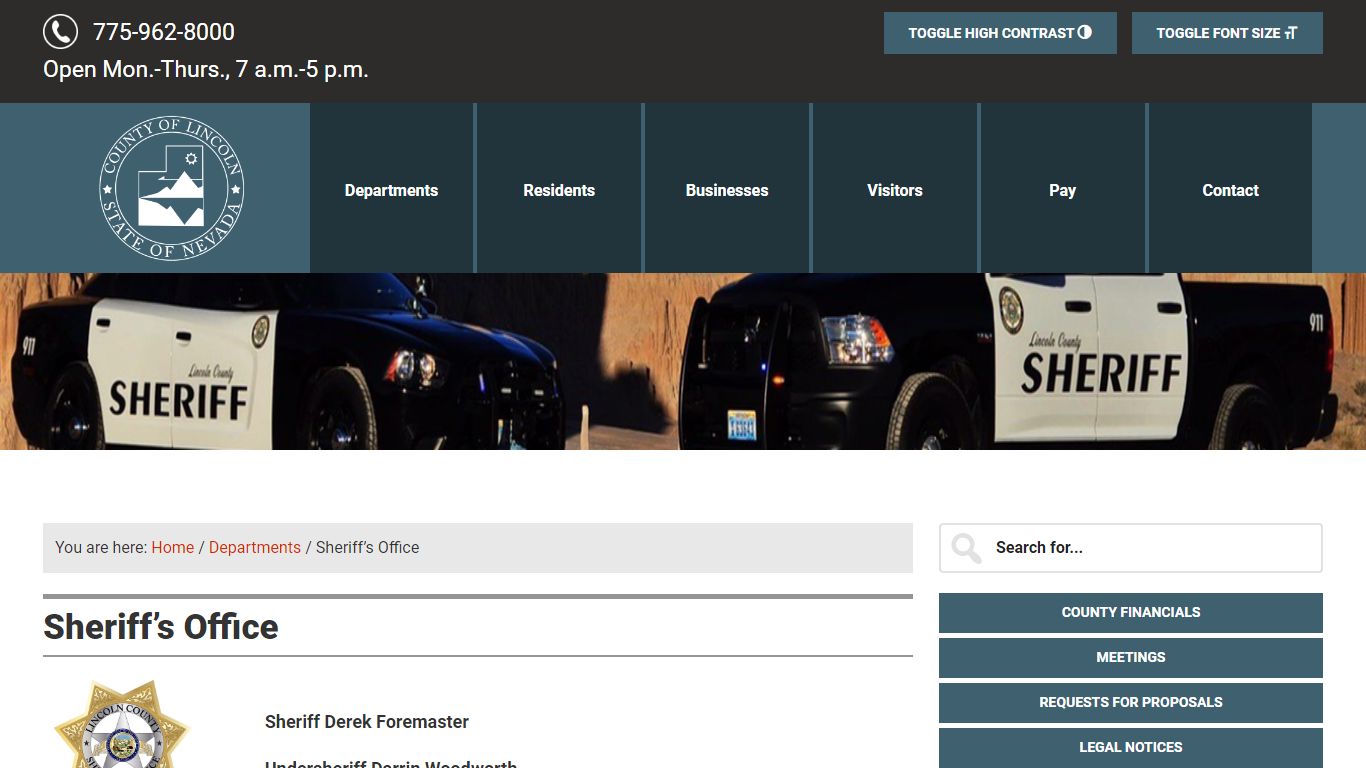Viewport: 1366px width, 768px height.
Task: Click the search magnifier icon
Action: tap(966, 548)
